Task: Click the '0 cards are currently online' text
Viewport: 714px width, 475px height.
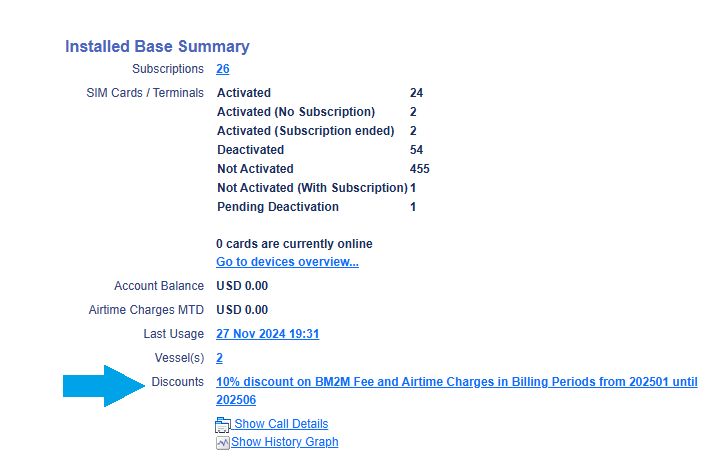Action: (x=294, y=244)
